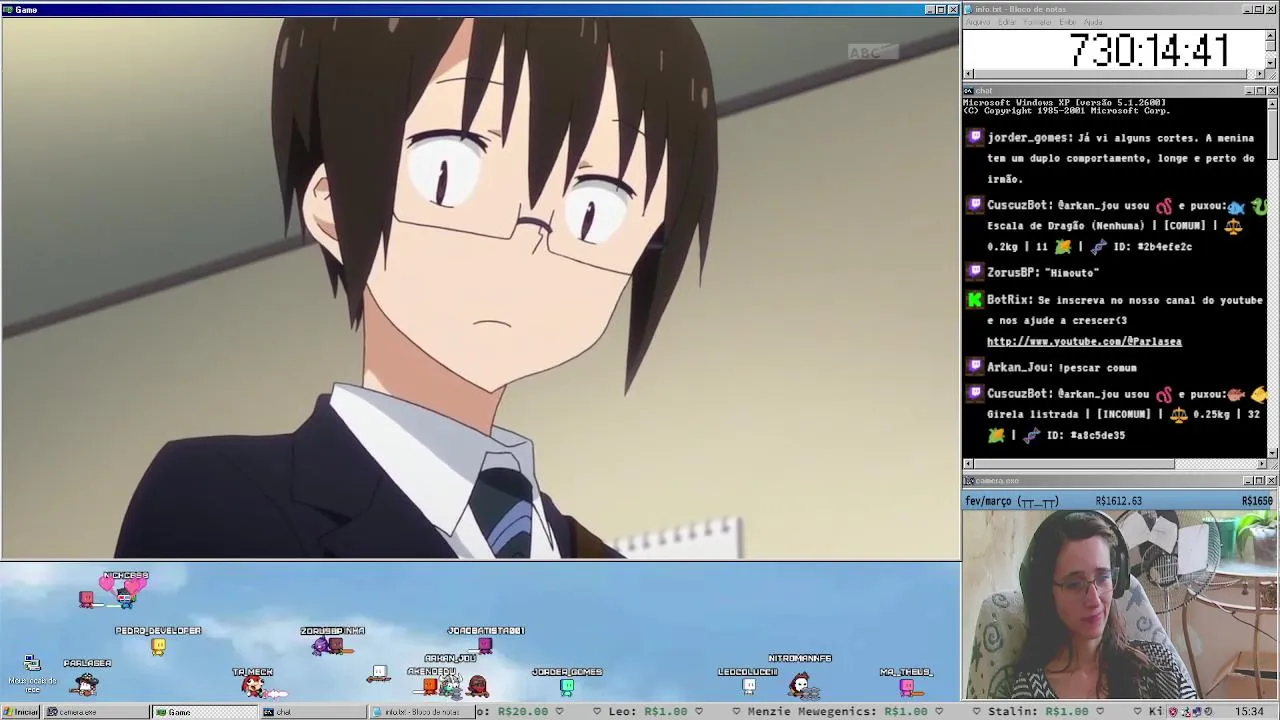Open the Formatar menu in Bloco de notas

pos(1038,22)
